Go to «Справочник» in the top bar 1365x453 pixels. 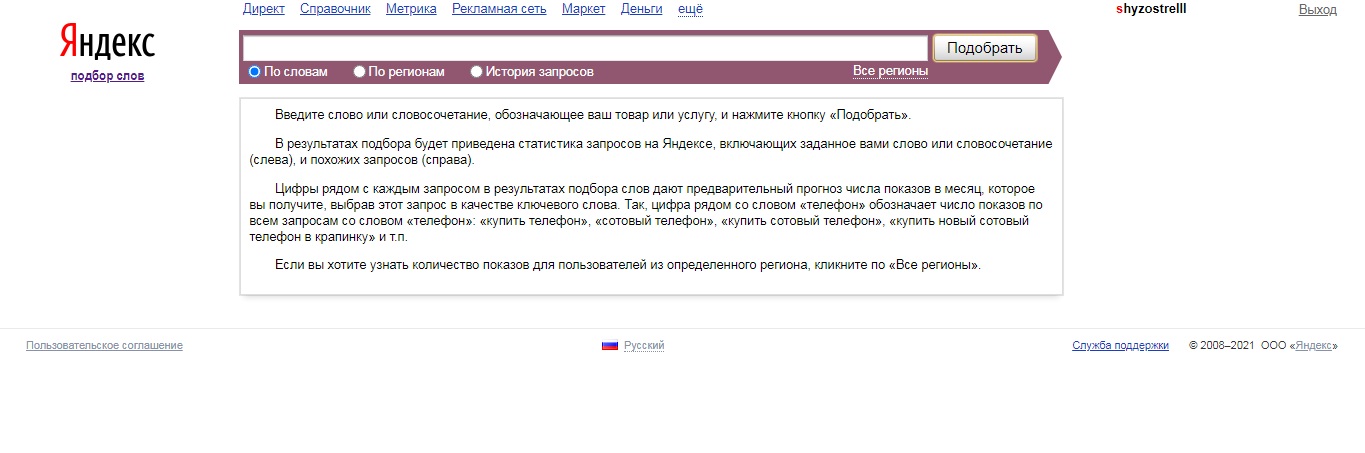(x=335, y=9)
